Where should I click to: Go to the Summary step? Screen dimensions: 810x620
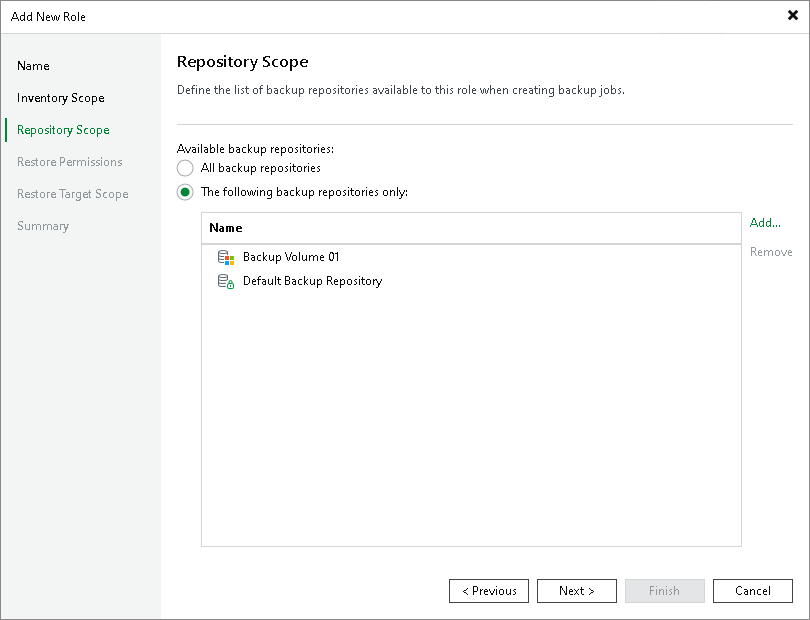(43, 226)
